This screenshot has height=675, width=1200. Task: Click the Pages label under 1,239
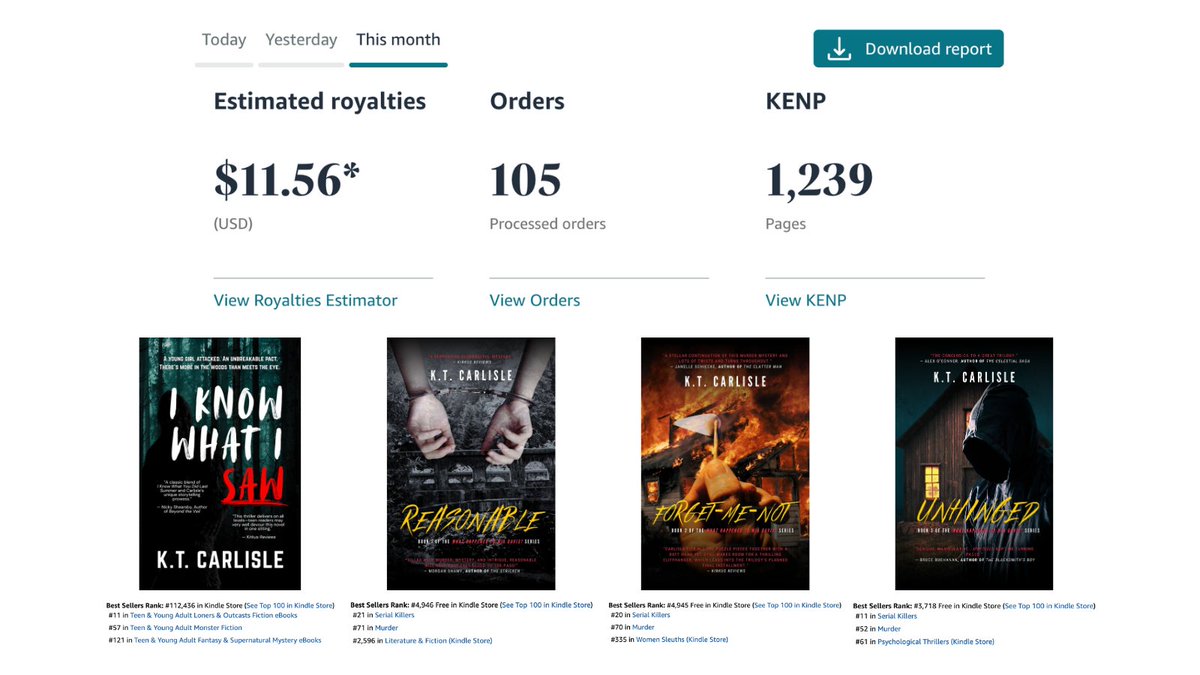click(x=785, y=224)
